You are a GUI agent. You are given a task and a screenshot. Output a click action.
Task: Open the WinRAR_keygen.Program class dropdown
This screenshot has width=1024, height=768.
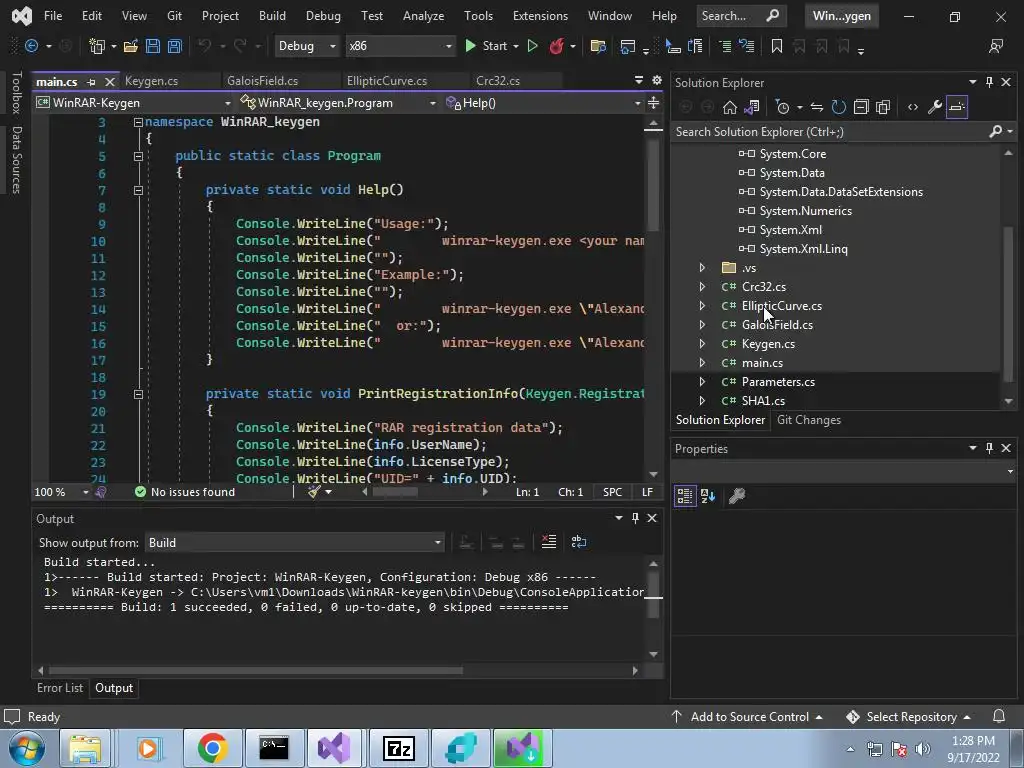click(x=338, y=103)
